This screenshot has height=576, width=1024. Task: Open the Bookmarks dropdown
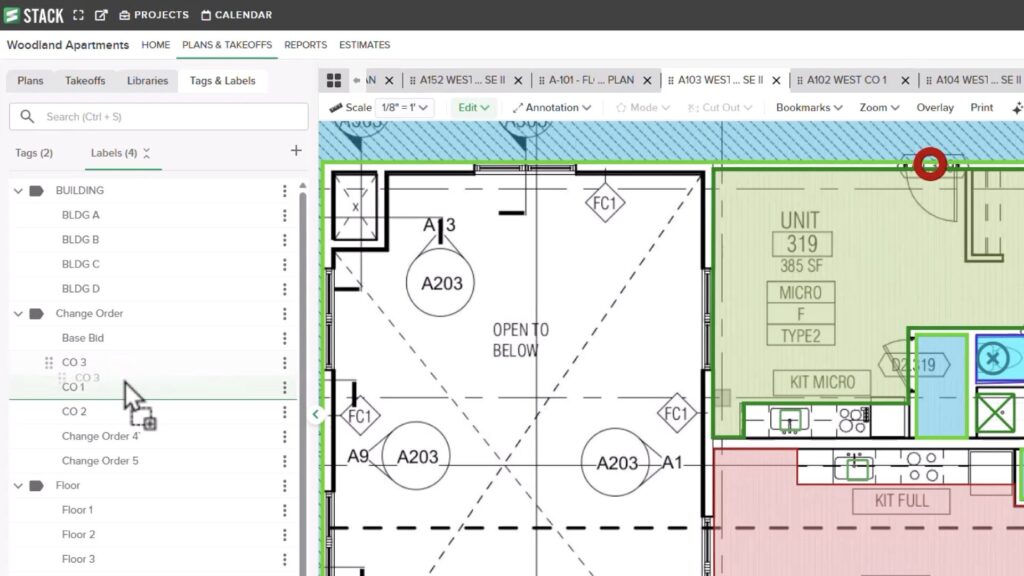click(x=808, y=107)
